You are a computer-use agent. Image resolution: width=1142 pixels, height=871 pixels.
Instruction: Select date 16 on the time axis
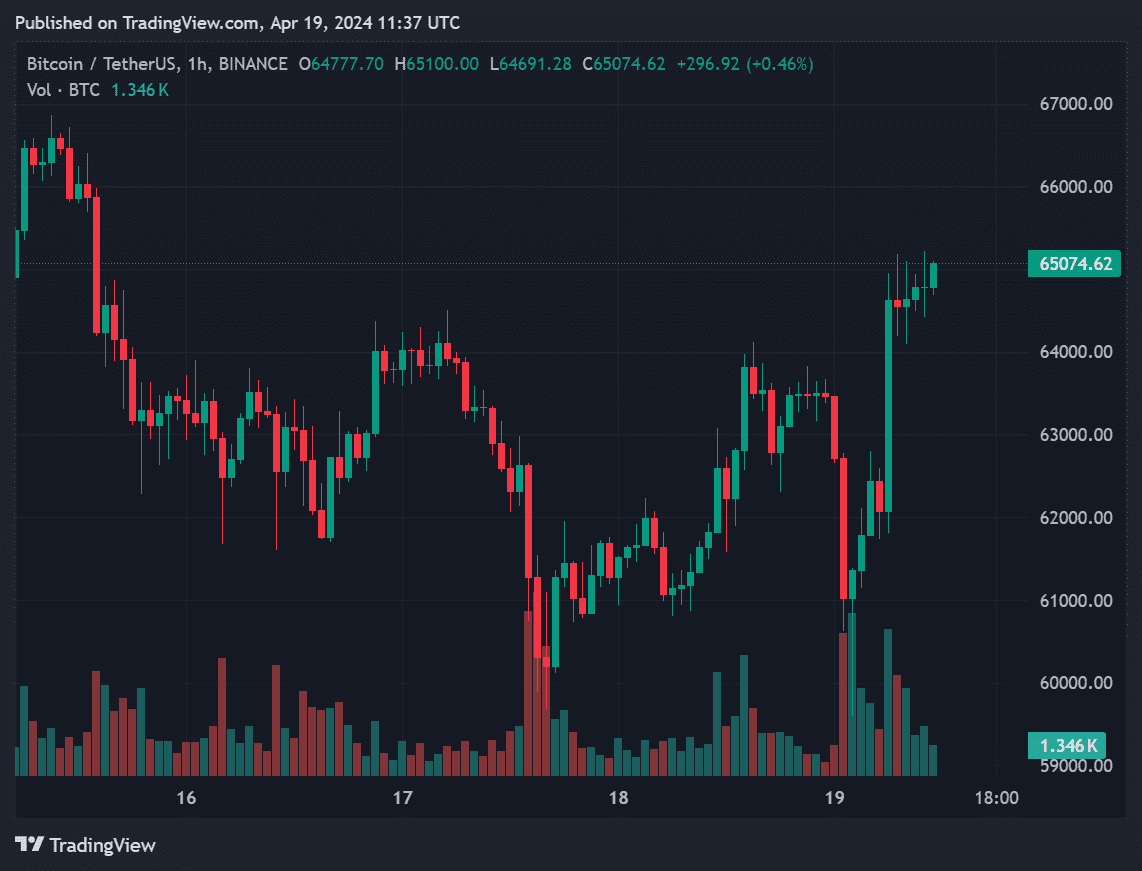[x=185, y=798]
